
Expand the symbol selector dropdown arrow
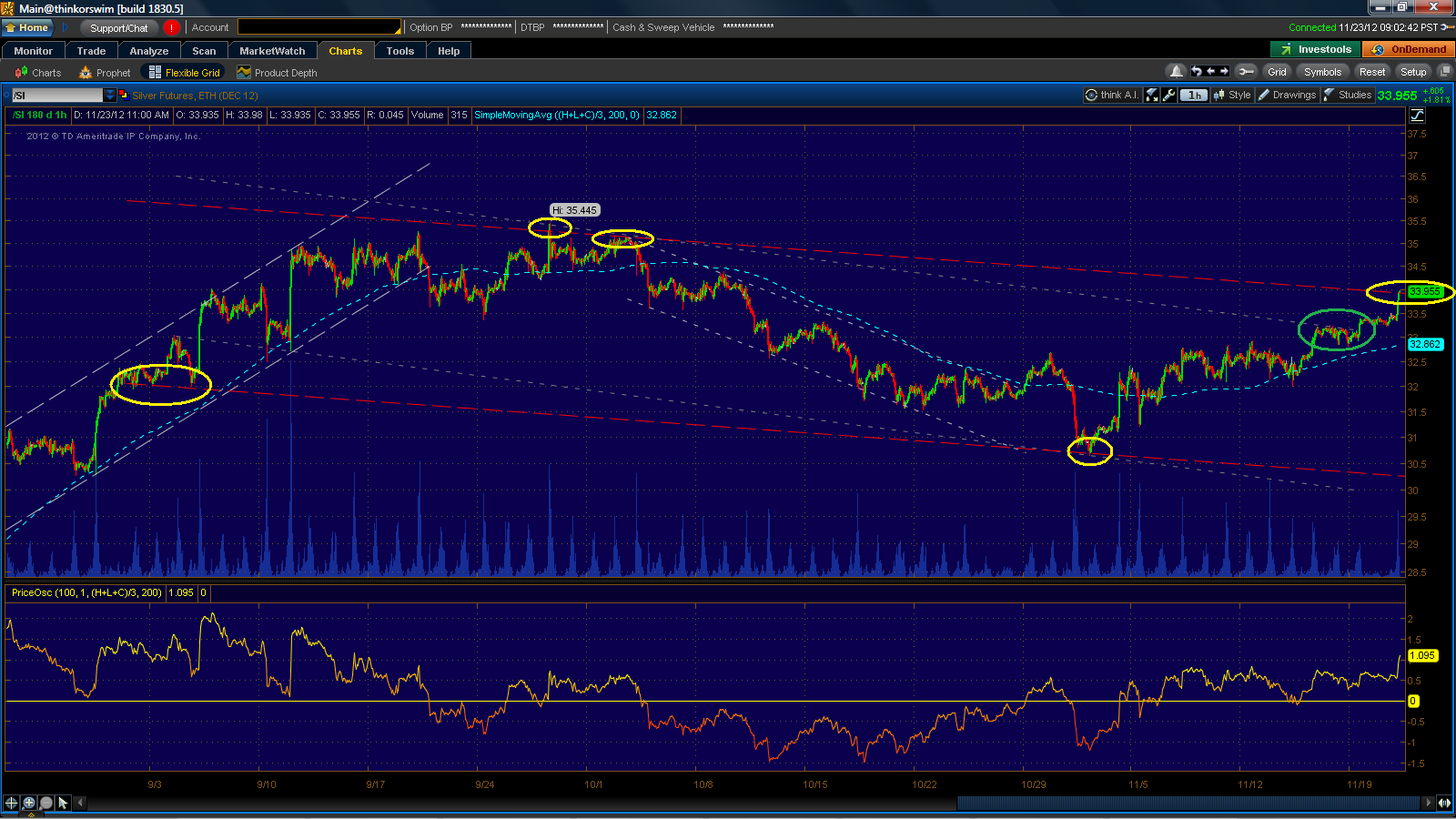(110, 96)
